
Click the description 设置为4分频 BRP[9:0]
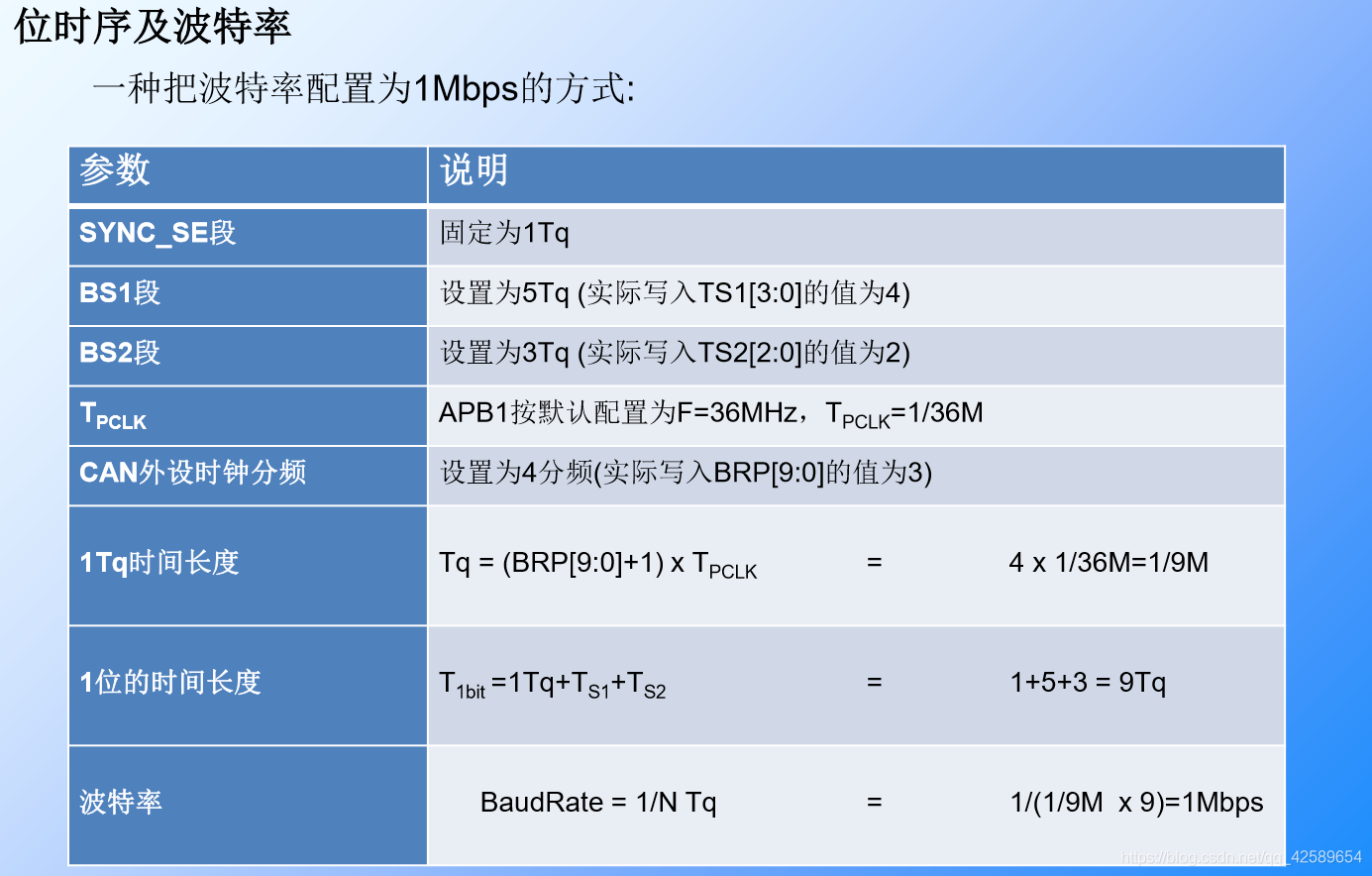[x=686, y=473]
